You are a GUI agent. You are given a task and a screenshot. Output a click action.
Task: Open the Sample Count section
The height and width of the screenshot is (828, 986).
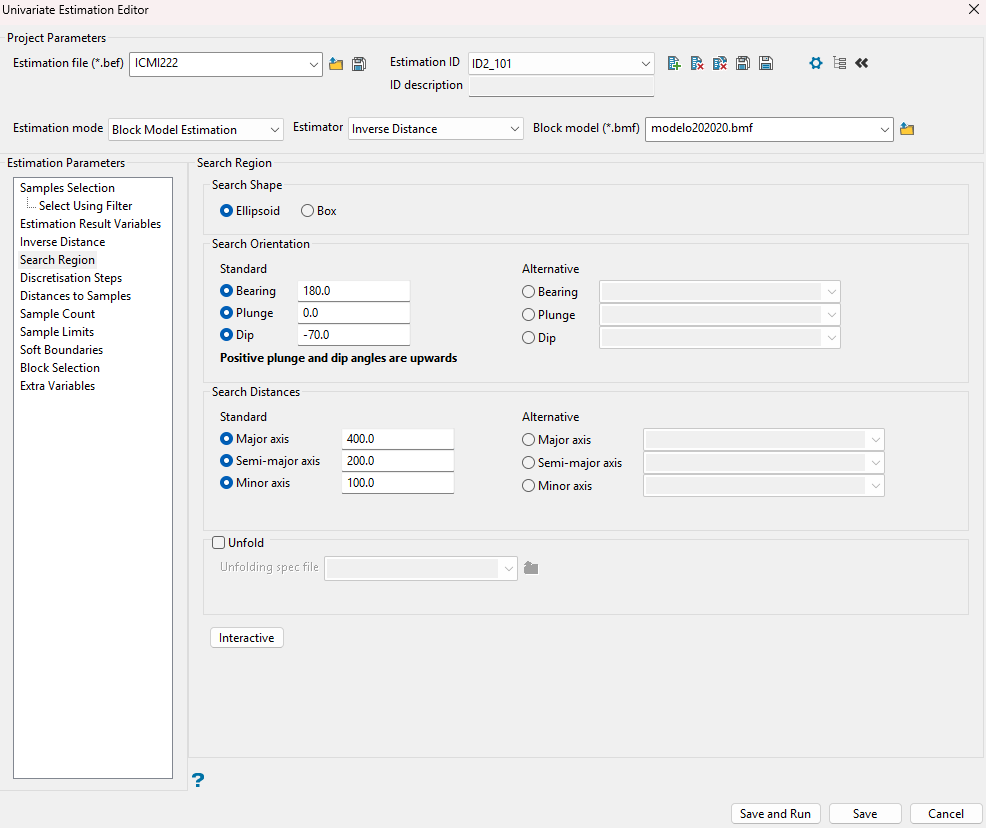pyautogui.click(x=57, y=314)
